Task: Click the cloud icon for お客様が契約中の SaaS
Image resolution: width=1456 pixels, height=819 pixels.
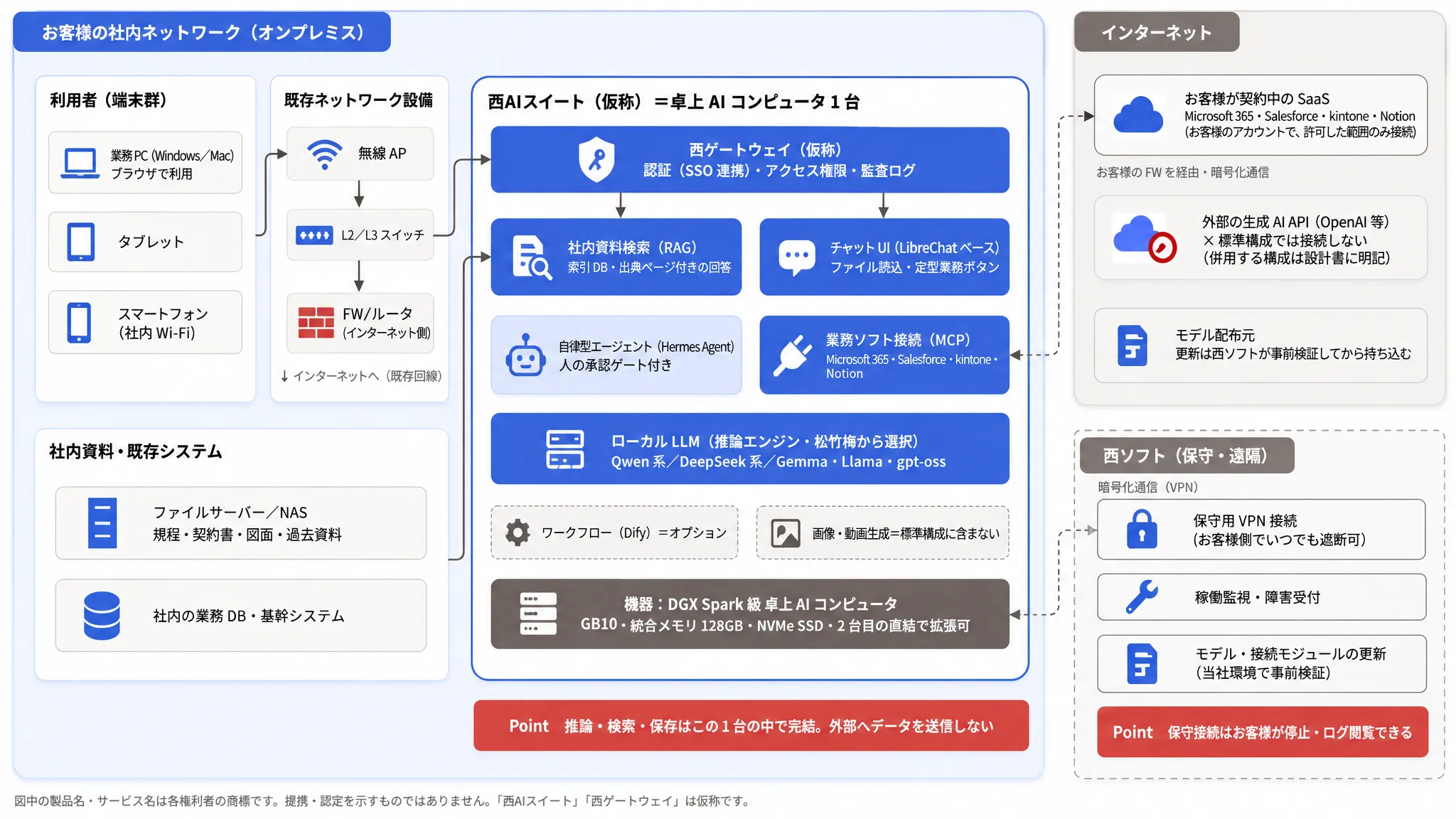Action: click(x=1138, y=115)
